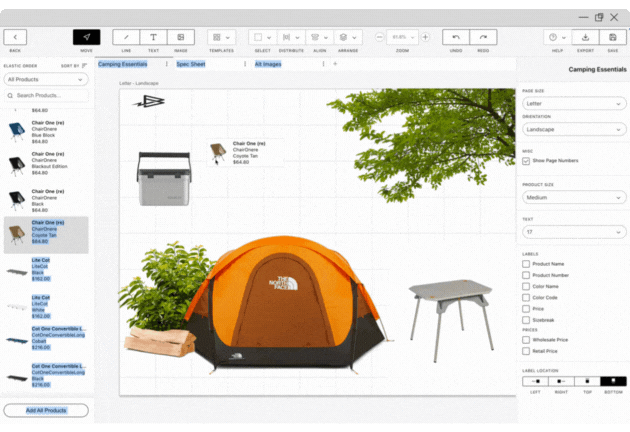
Task: Select the firewood image on canvas
Action: (x=160, y=342)
